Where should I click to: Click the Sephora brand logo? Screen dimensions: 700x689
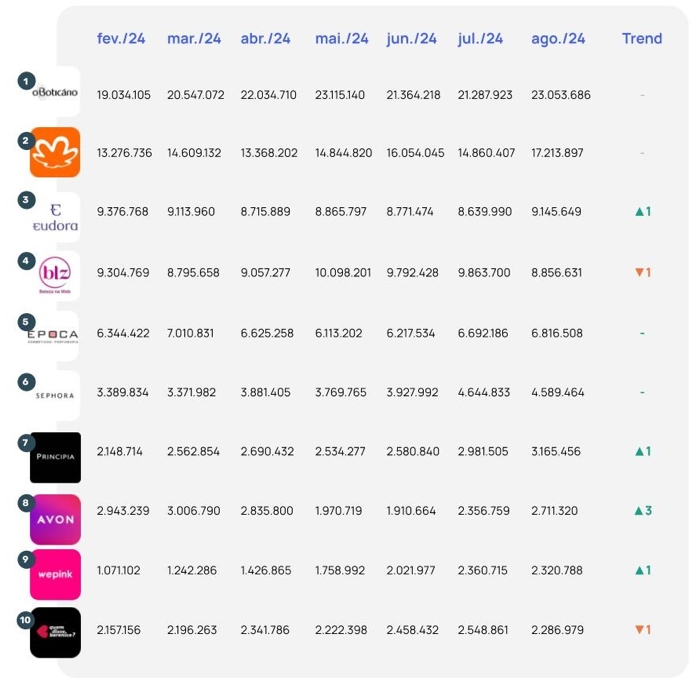point(55,395)
